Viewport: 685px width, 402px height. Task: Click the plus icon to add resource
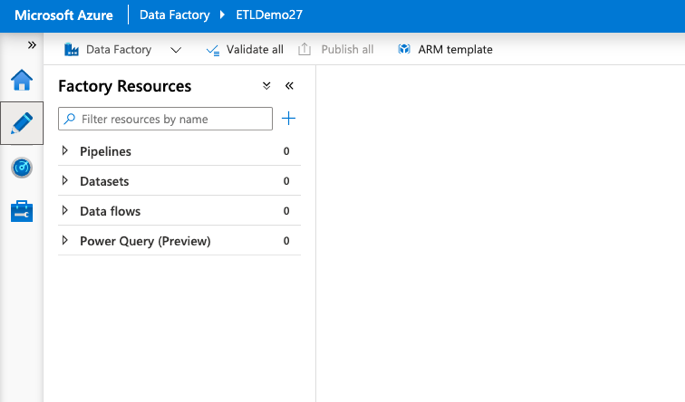tap(289, 119)
